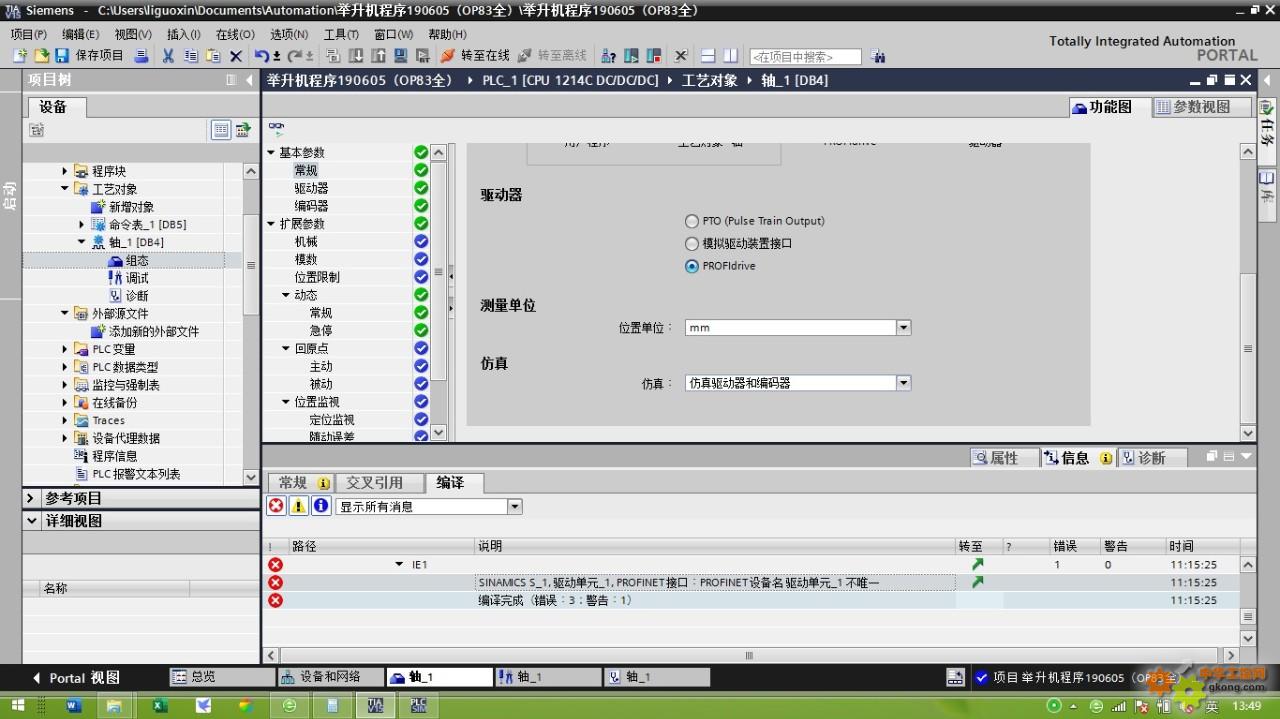Open Word from the Windows taskbar
Image resolution: width=1280 pixels, height=719 pixels.
pos(73,706)
